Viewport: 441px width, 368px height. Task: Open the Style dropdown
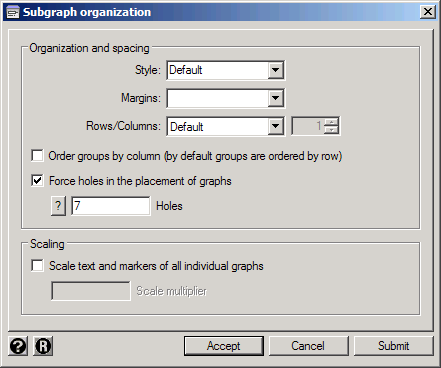(276, 70)
